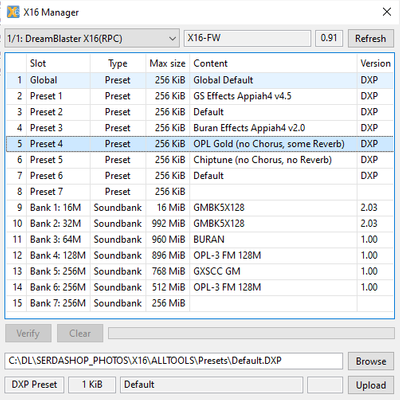Select the Global slot row
This screenshot has height=400, width=400.
200,80
